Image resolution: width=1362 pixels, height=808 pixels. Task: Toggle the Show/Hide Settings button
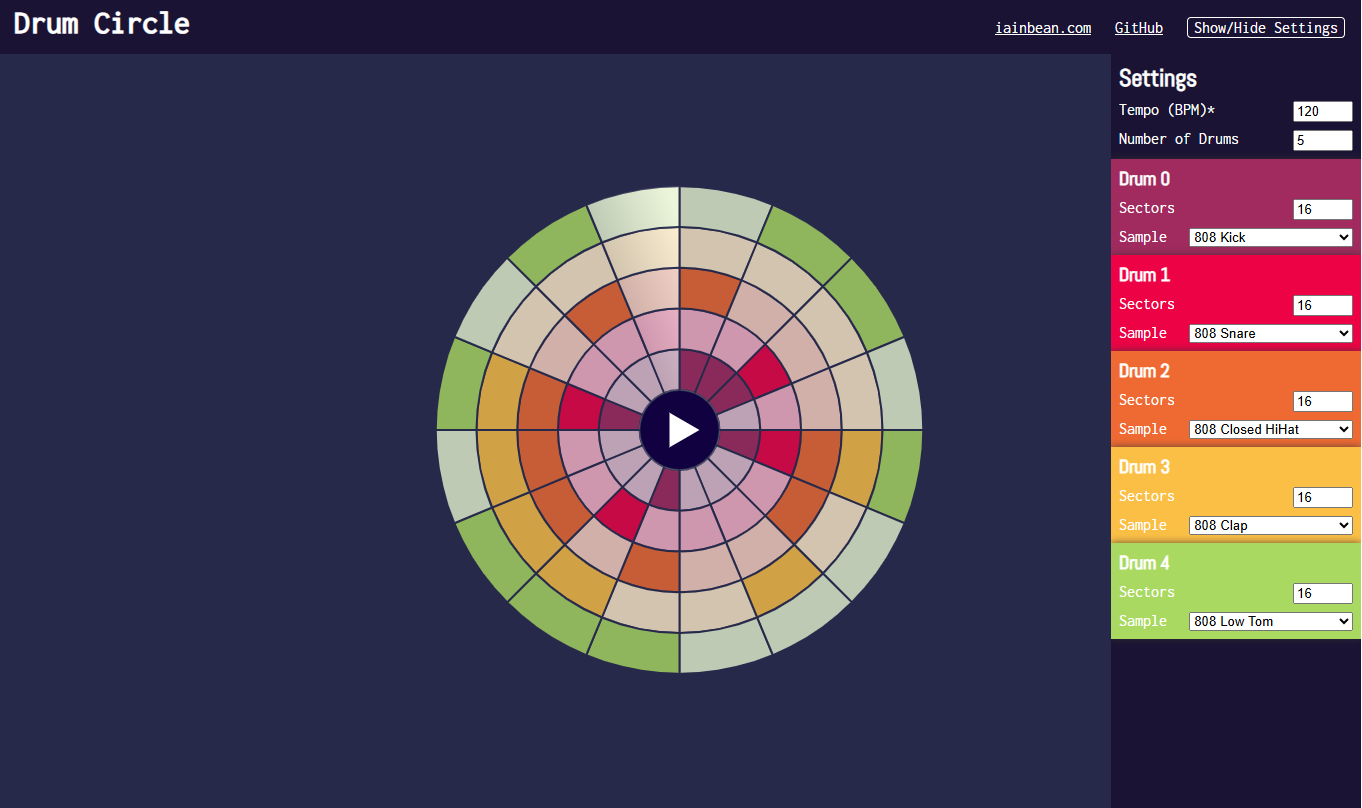pos(1265,28)
